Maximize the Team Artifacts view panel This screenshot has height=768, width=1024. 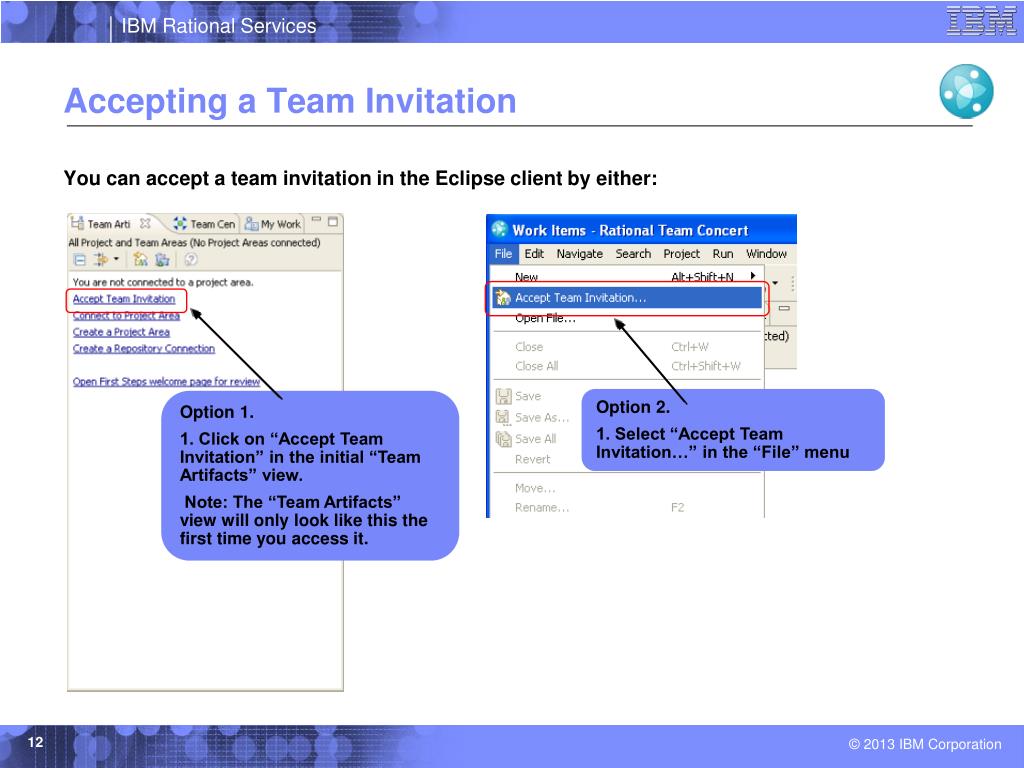tap(333, 221)
